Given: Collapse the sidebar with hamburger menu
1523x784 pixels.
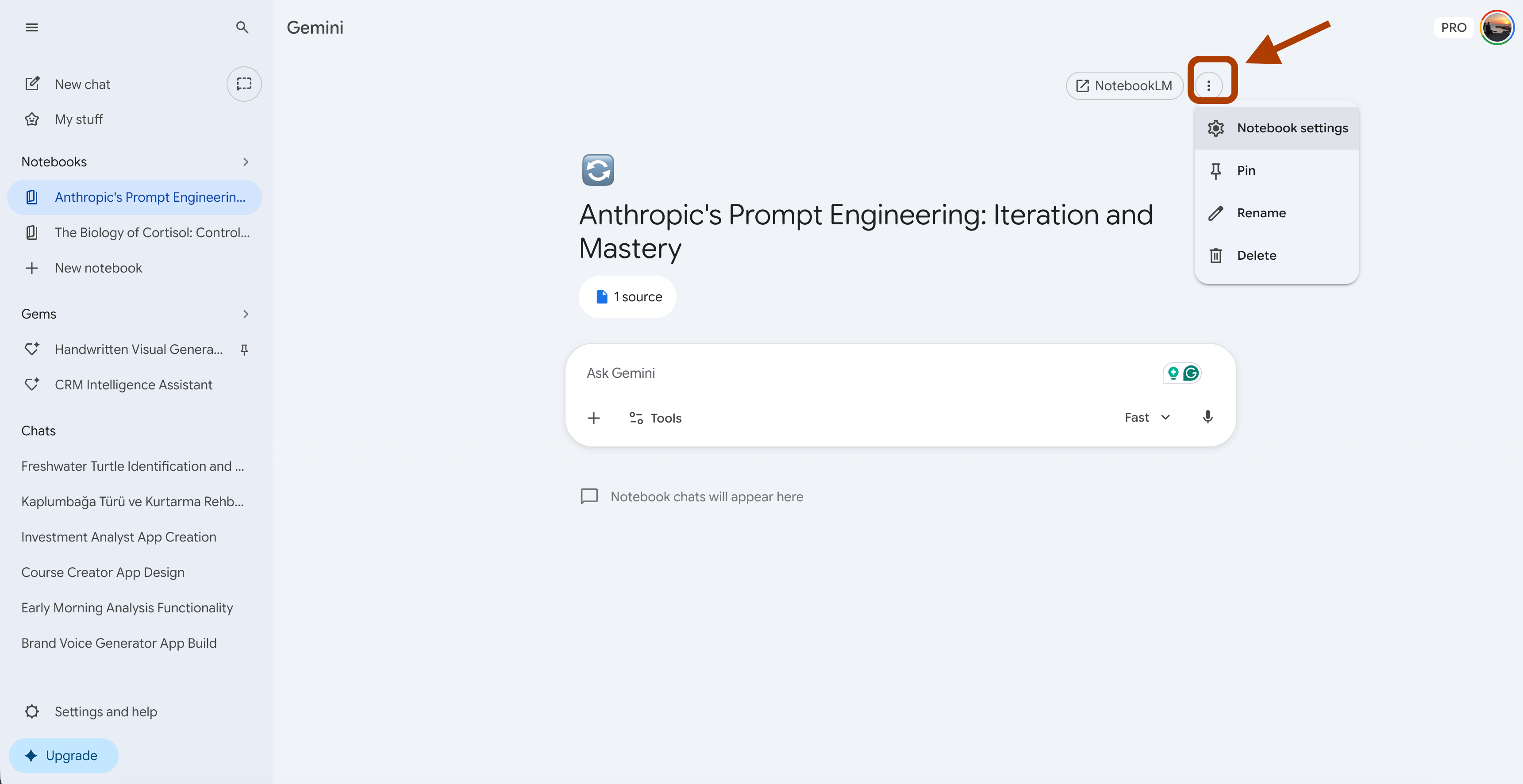Looking at the screenshot, I should click(32, 27).
